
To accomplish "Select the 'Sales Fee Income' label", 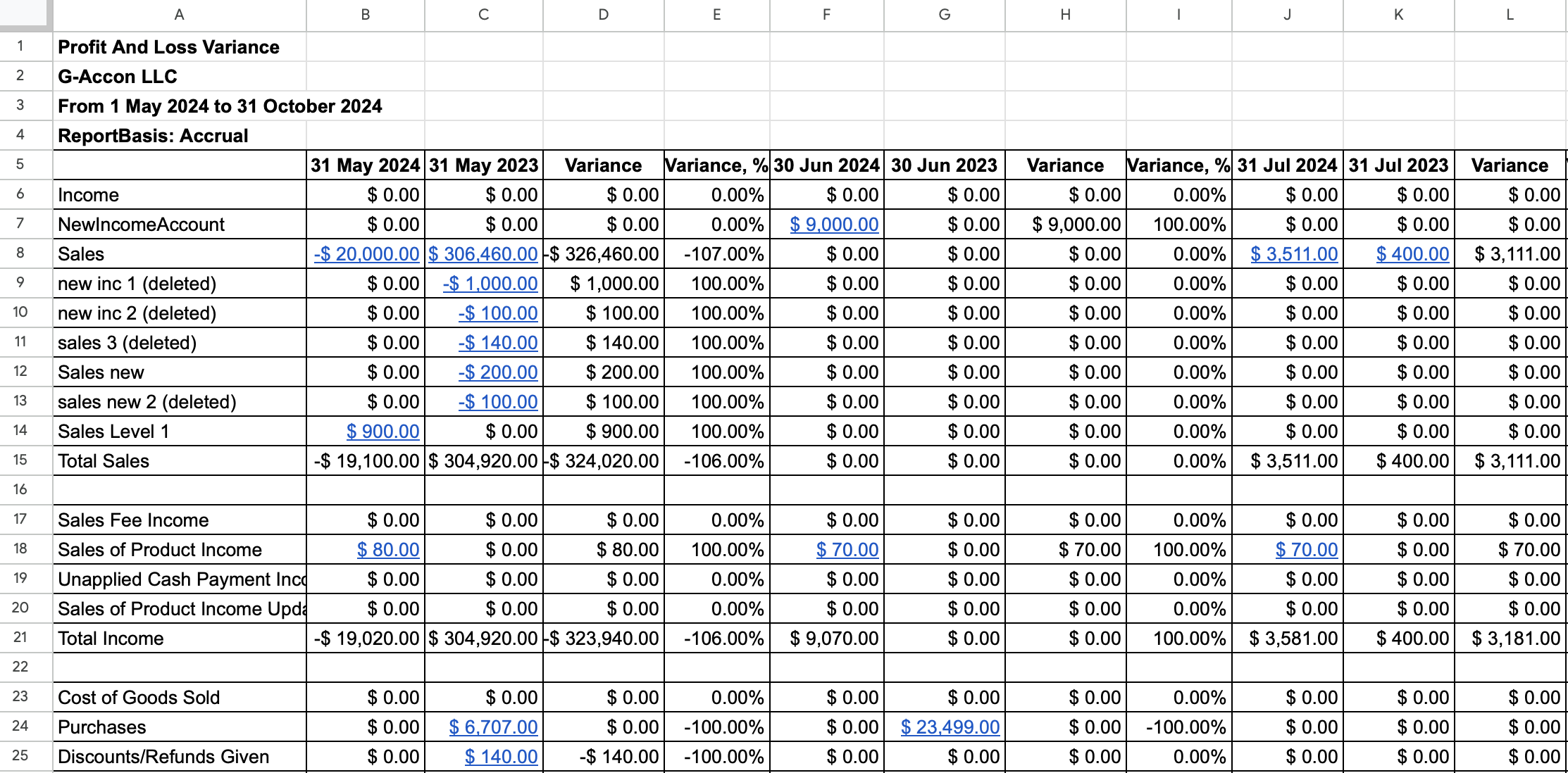I will [x=180, y=520].
